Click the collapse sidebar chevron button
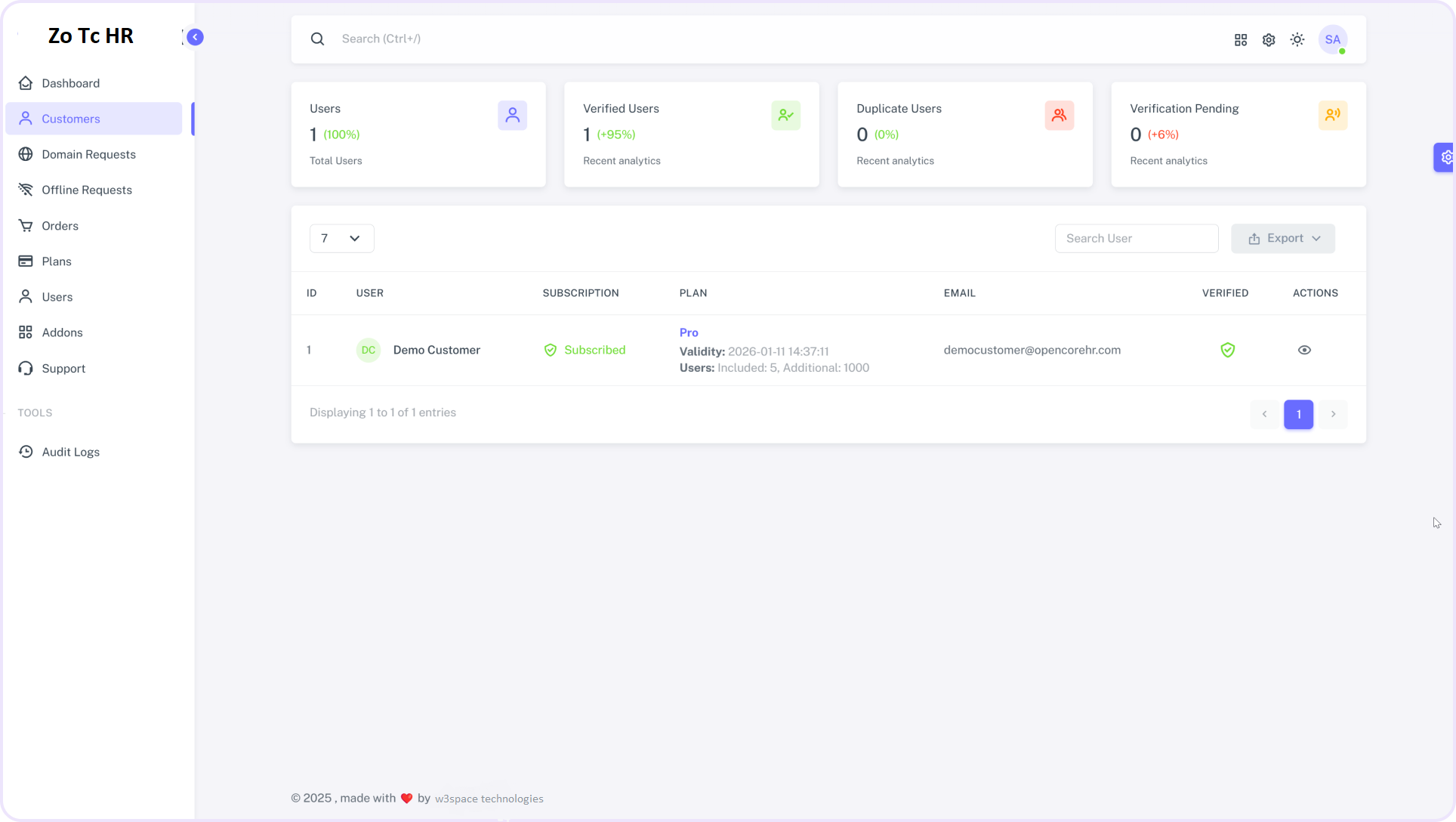Image resolution: width=1456 pixels, height=822 pixels. (x=195, y=38)
